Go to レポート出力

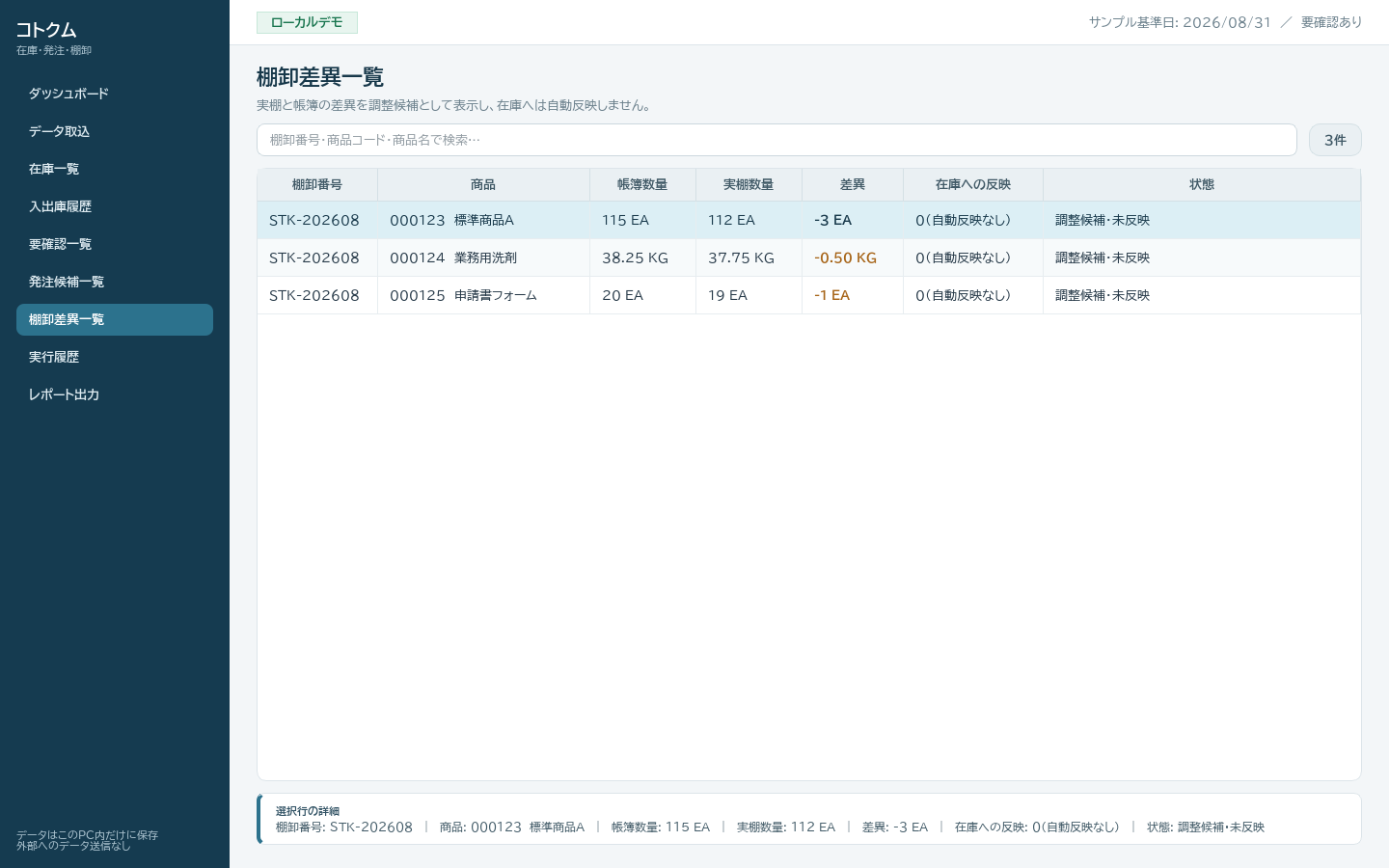point(115,394)
